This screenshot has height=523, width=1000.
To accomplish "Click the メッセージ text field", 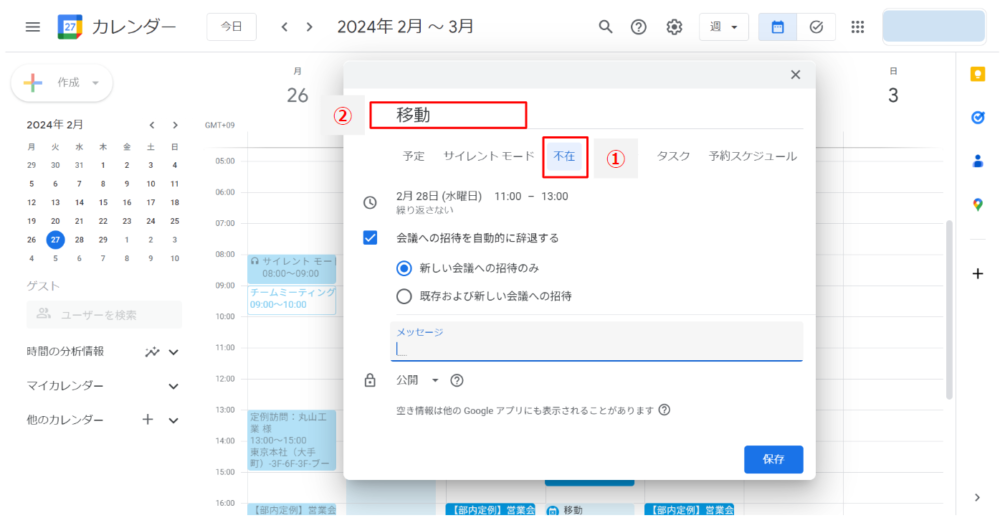I will [596, 348].
